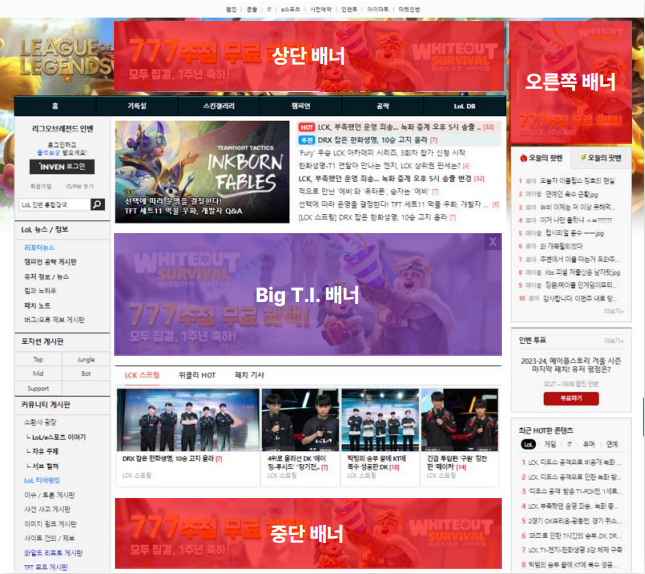Open 와일드 리프트 게시판 link
The width and height of the screenshot is (645, 574).
coord(53,553)
